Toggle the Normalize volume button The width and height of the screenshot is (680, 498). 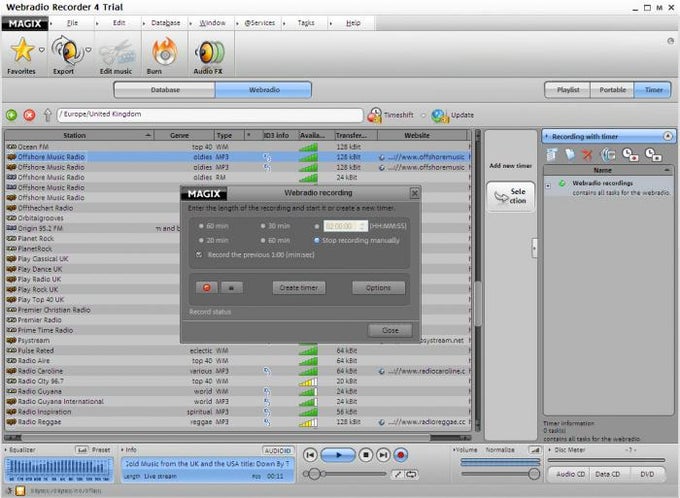535,450
